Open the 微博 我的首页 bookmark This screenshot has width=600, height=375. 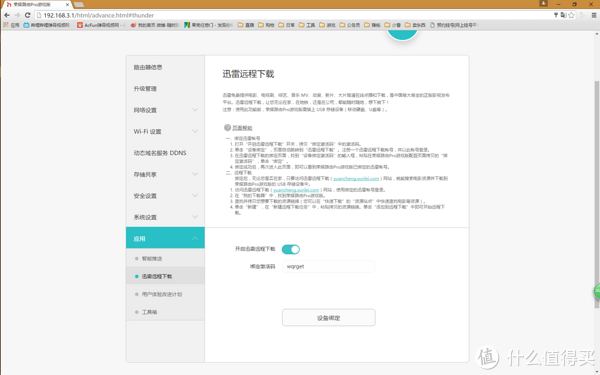click(155, 25)
